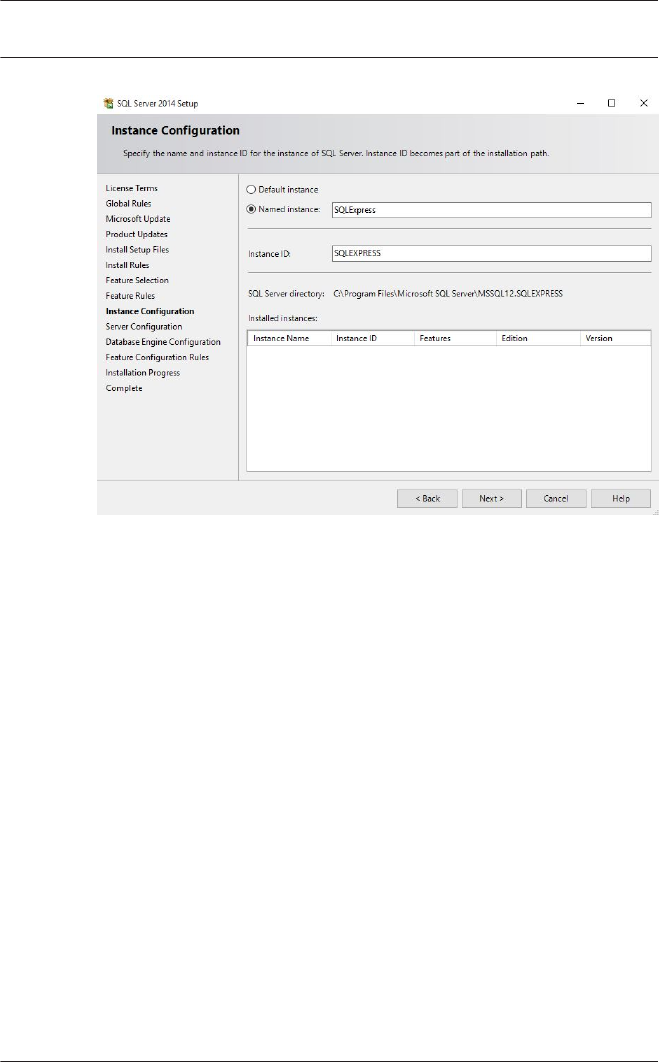Viewport: 659px width, 1062px height.
Task: Select Feature Selection in the step list
Action: 137,280
